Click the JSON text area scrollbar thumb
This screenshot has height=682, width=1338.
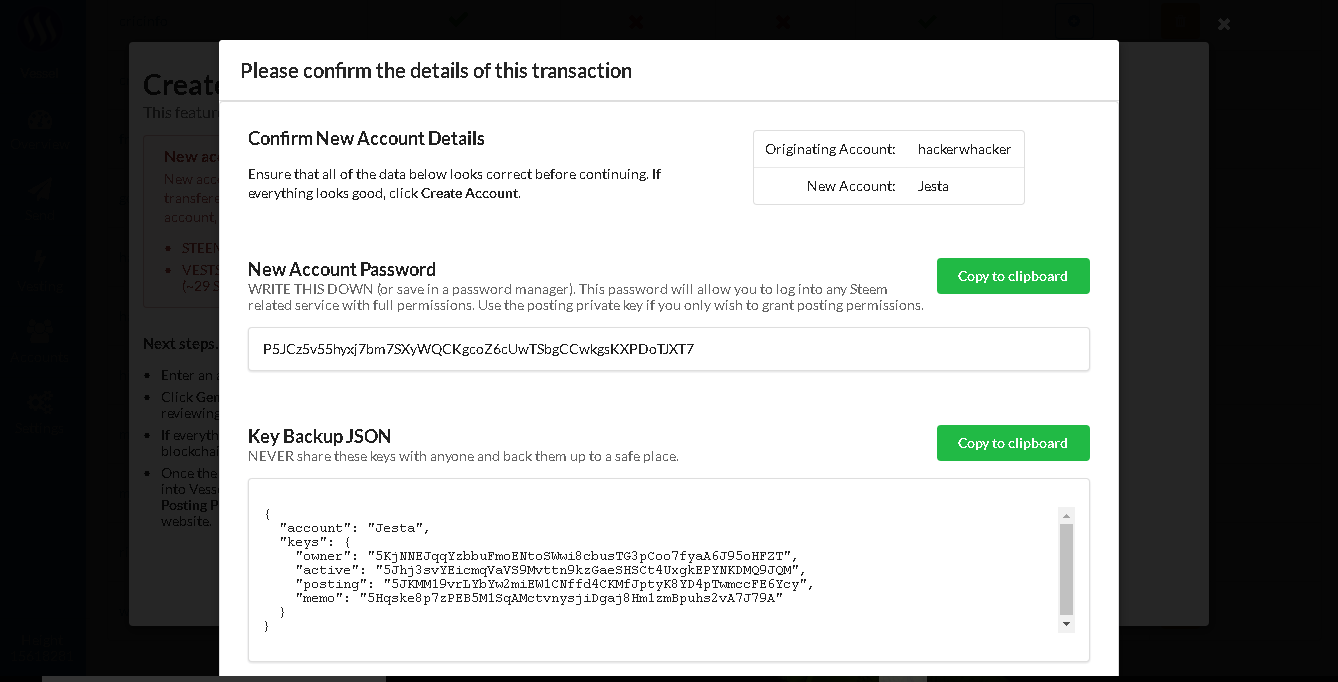tap(1066, 569)
